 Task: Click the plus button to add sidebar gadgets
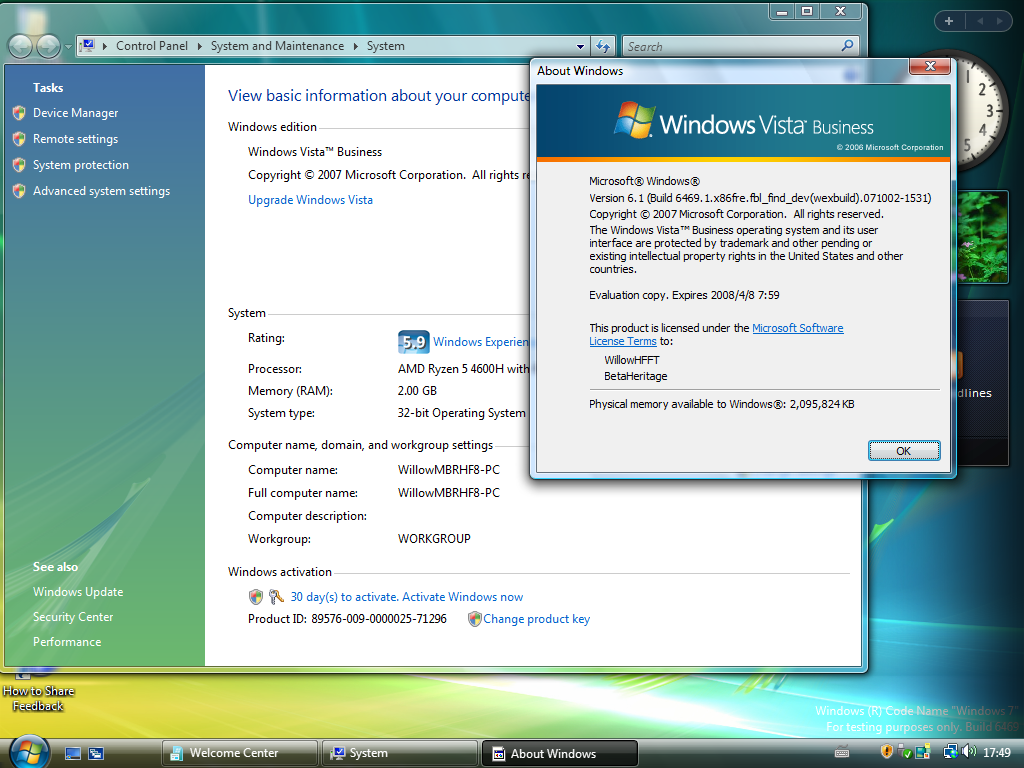click(949, 21)
